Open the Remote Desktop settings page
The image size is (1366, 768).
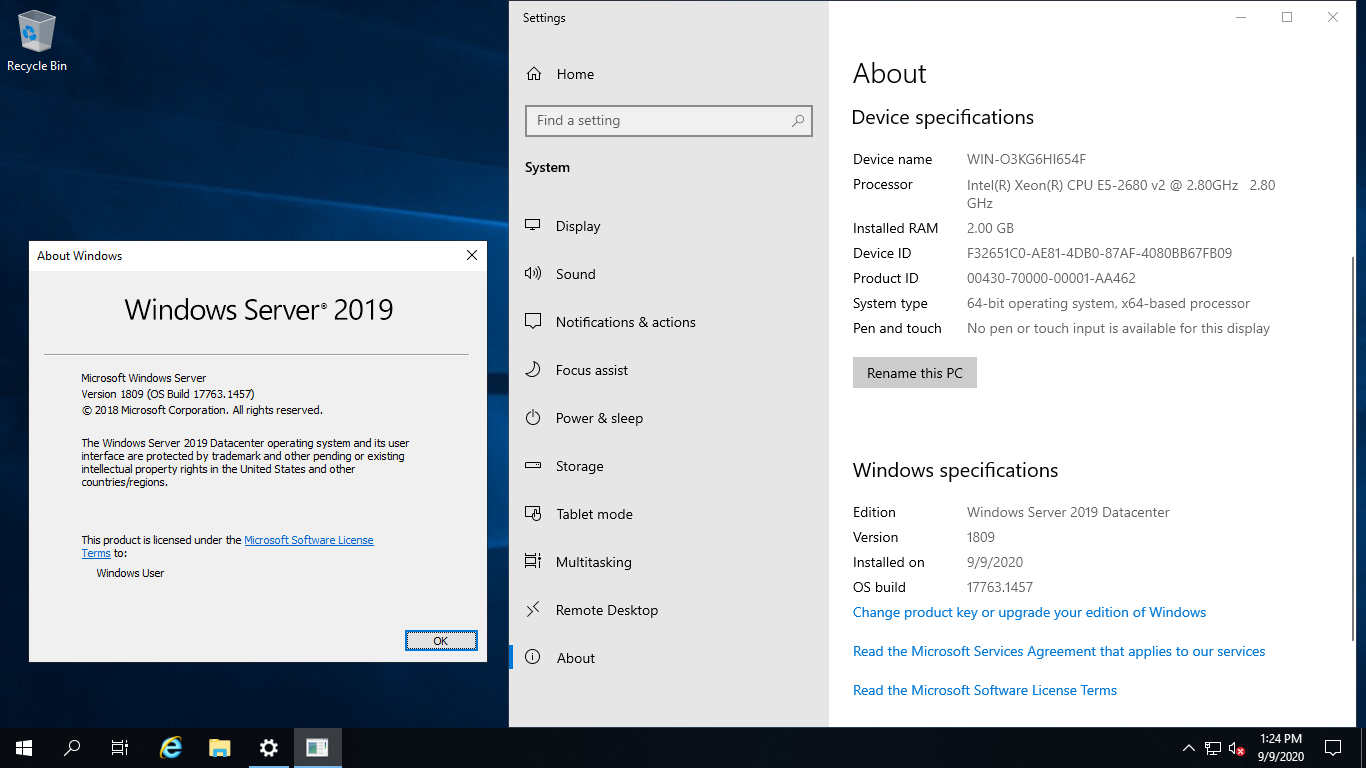[x=606, y=610]
